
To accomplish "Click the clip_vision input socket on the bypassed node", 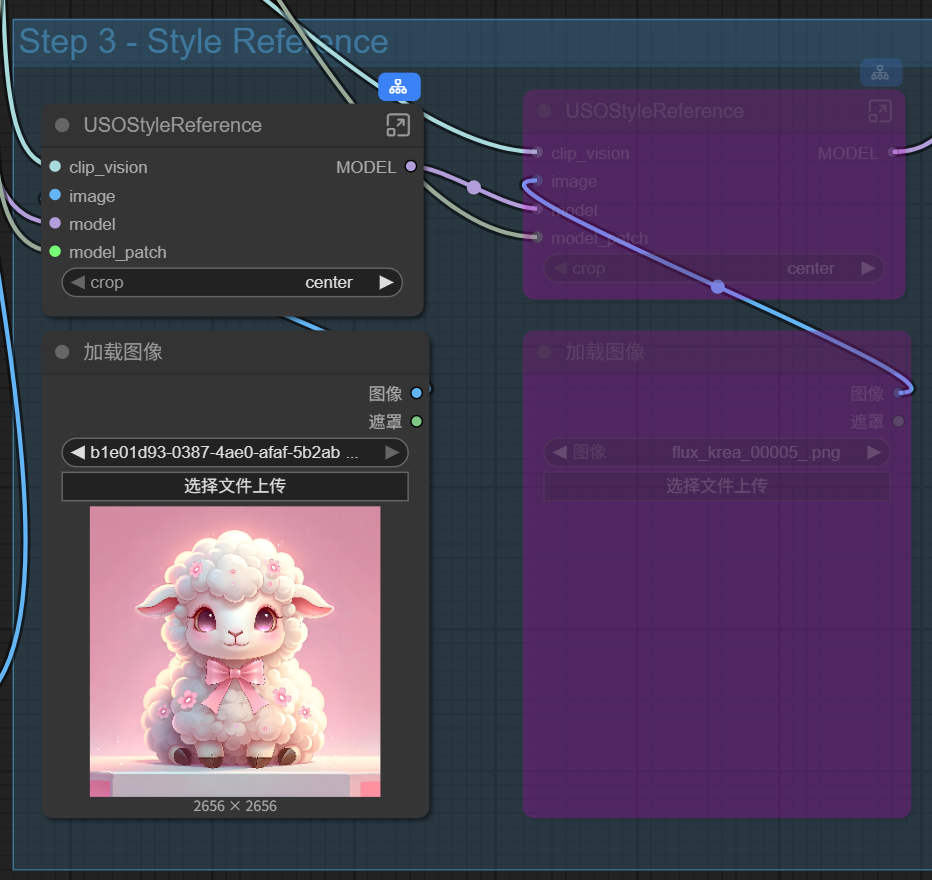I will coord(537,153).
